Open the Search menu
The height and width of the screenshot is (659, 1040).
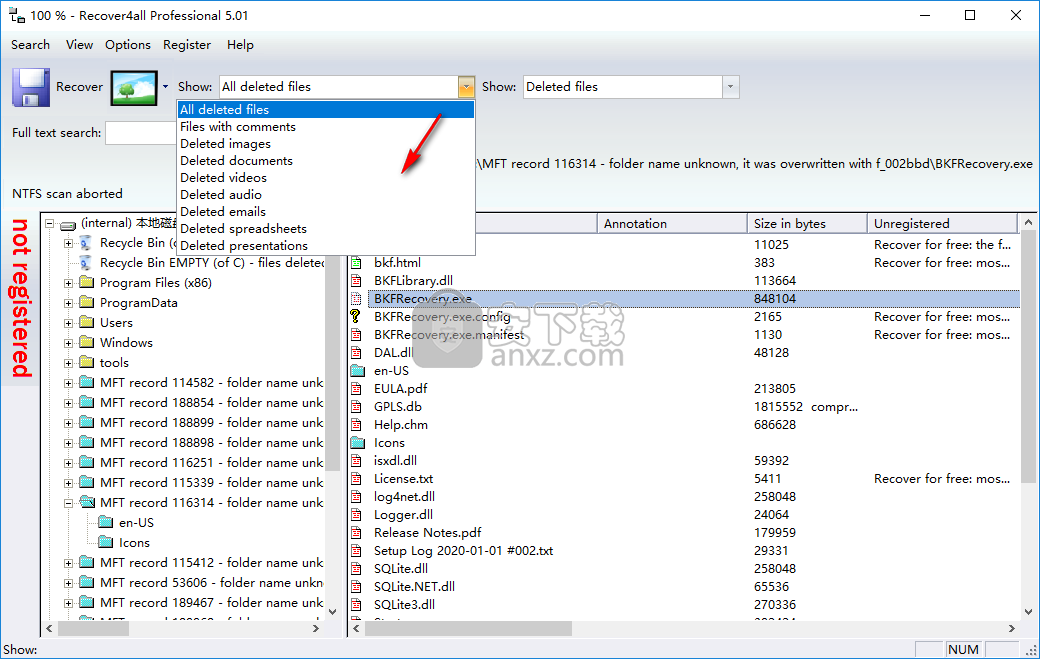coord(31,44)
